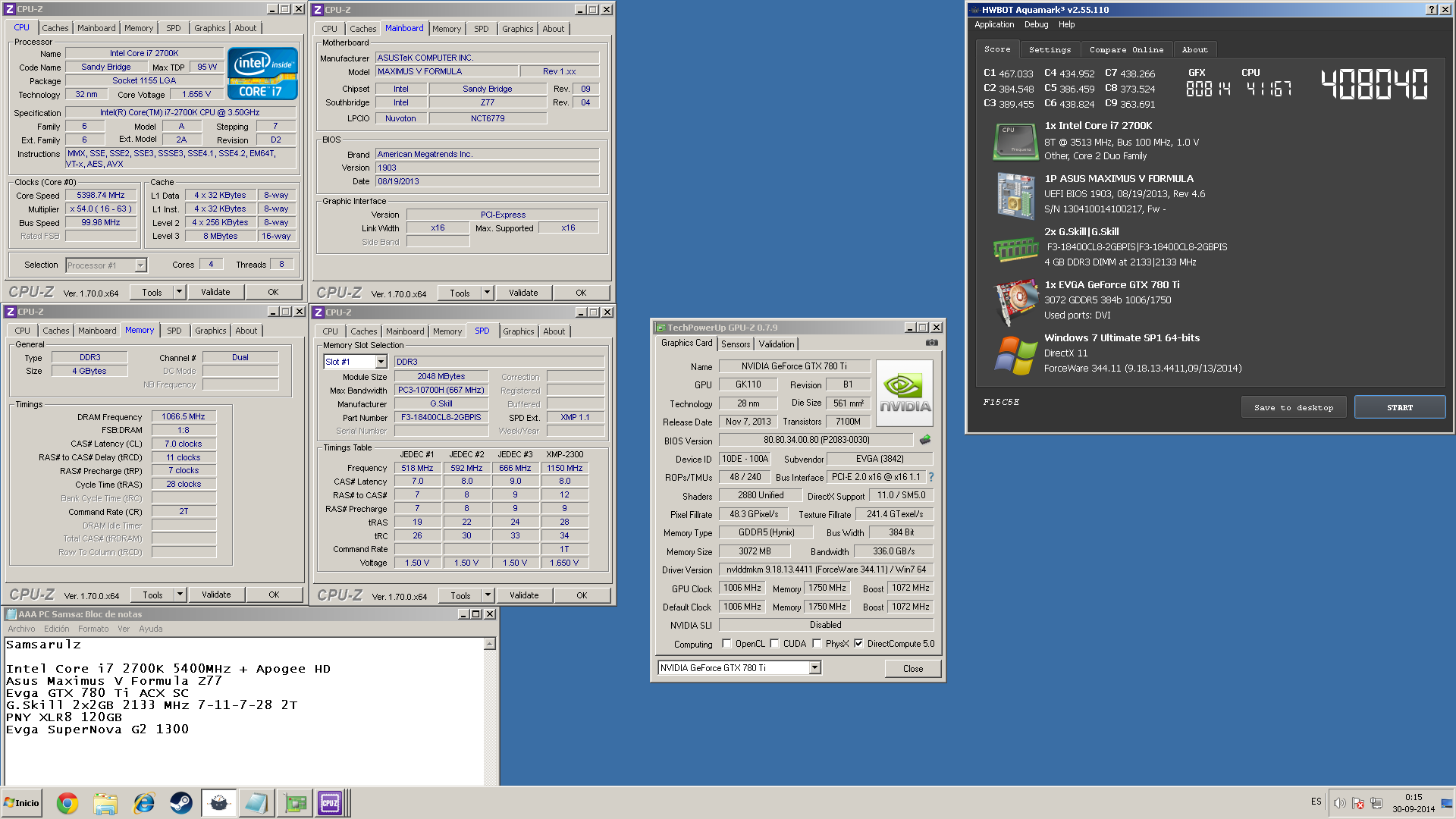The height and width of the screenshot is (819, 1456).
Task: Click the G.Skill memory stick icon in Aquamark
Action: tap(1015, 249)
